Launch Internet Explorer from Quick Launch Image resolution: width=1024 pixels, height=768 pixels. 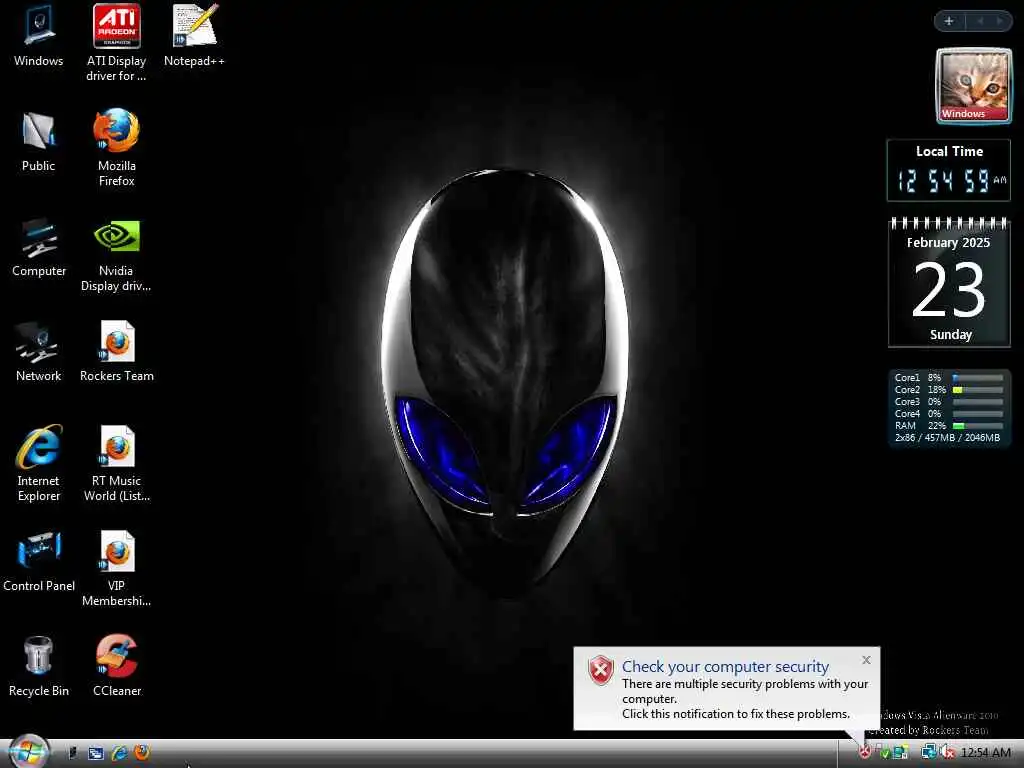(119, 753)
